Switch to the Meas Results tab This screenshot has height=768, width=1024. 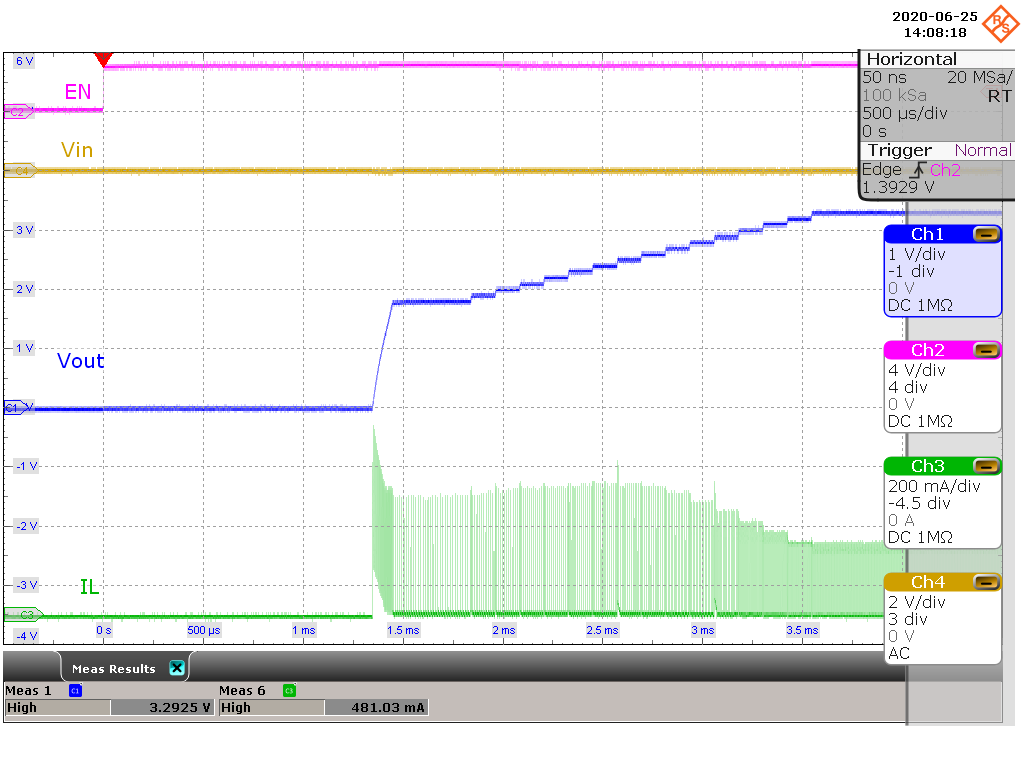coord(113,667)
